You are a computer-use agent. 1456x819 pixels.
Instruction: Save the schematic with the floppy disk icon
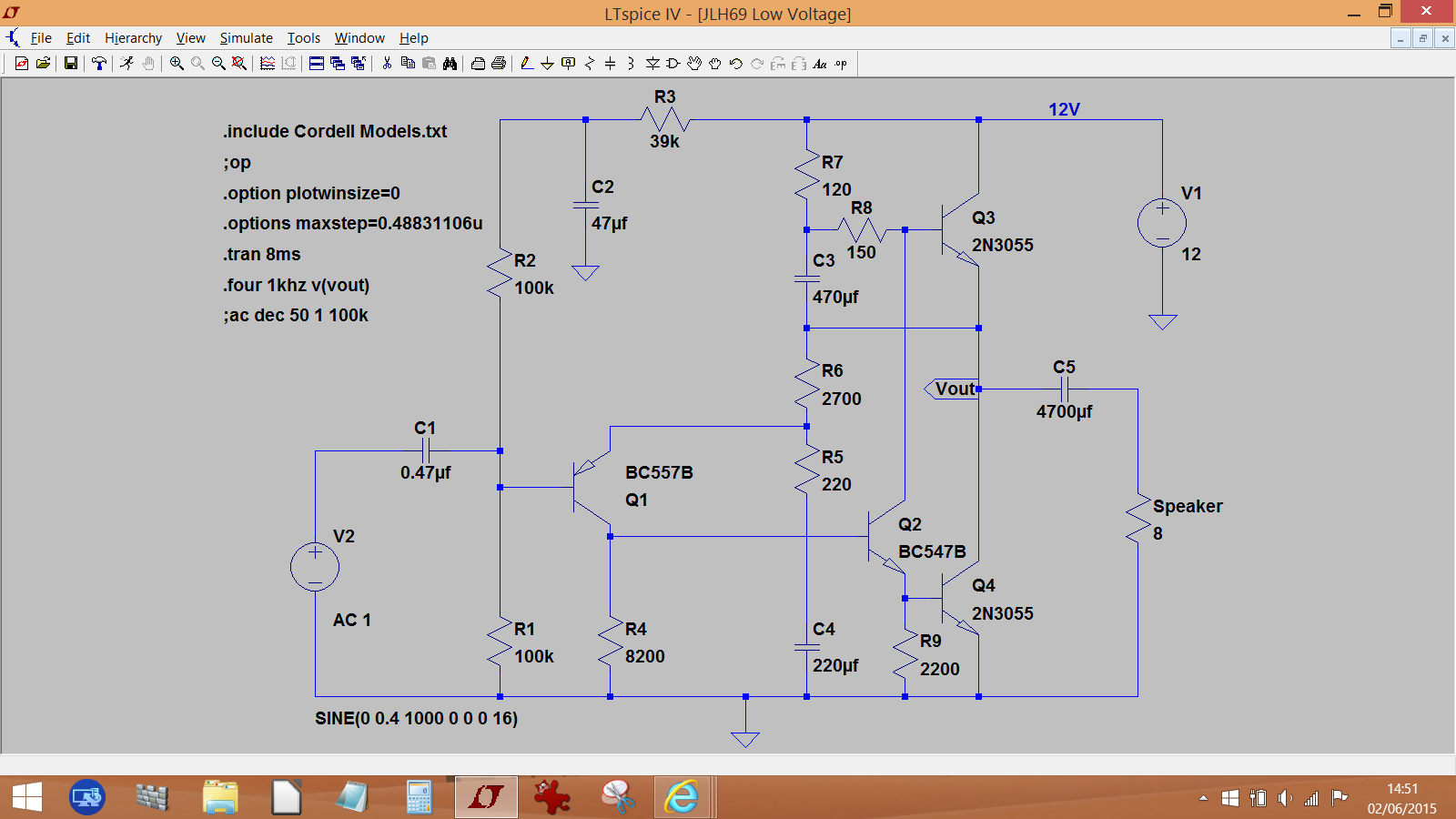(x=70, y=64)
